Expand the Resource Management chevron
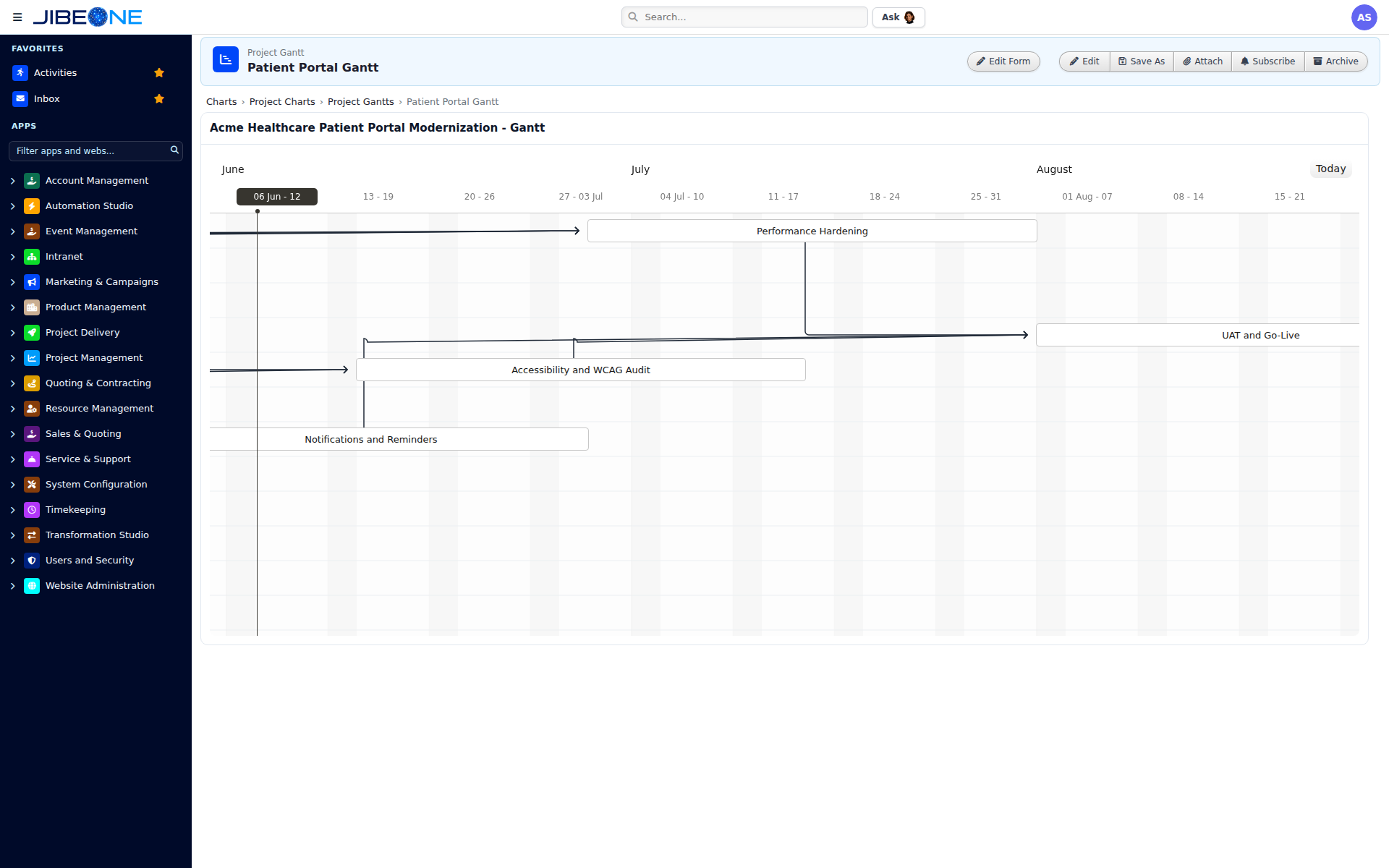 12,409
